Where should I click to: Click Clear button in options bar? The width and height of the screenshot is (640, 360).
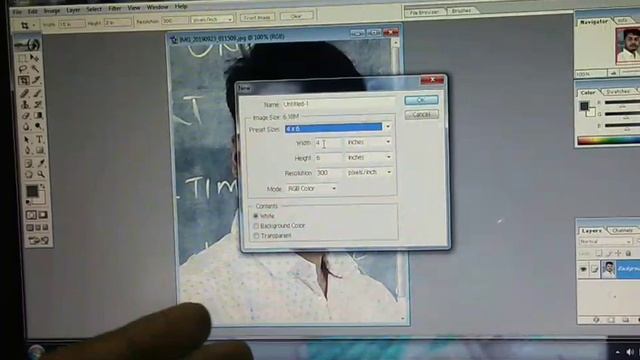pyautogui.click(x=297, y=16)
